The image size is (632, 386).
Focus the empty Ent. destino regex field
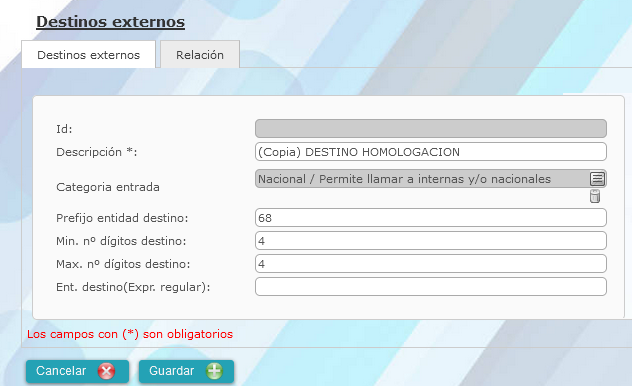click(431, 287)
